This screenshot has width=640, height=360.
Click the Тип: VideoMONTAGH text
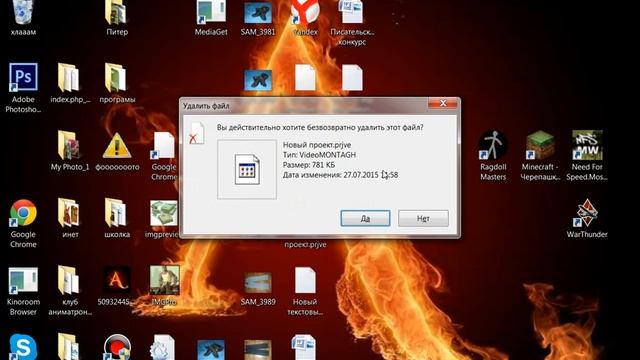coord(319,155)
